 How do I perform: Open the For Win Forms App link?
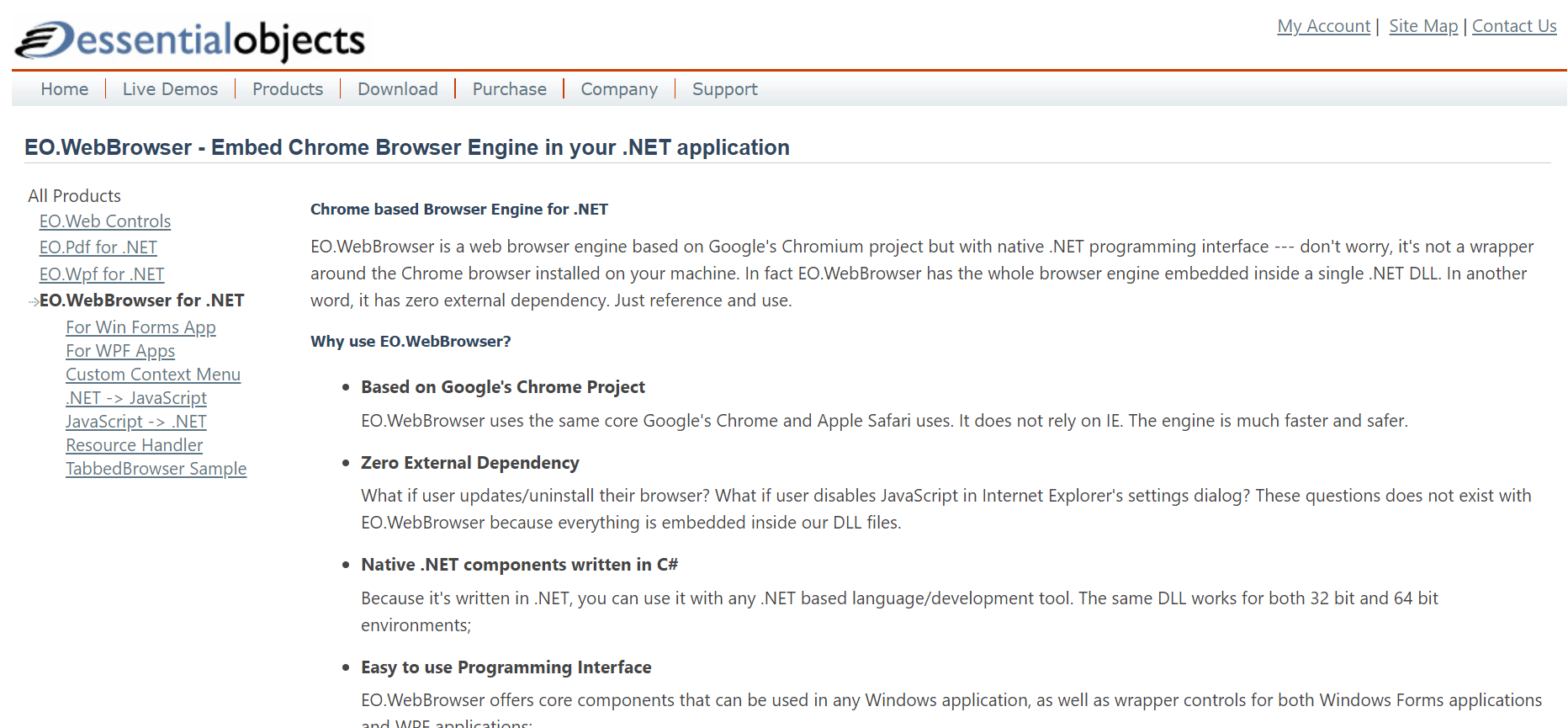[140, 327]
